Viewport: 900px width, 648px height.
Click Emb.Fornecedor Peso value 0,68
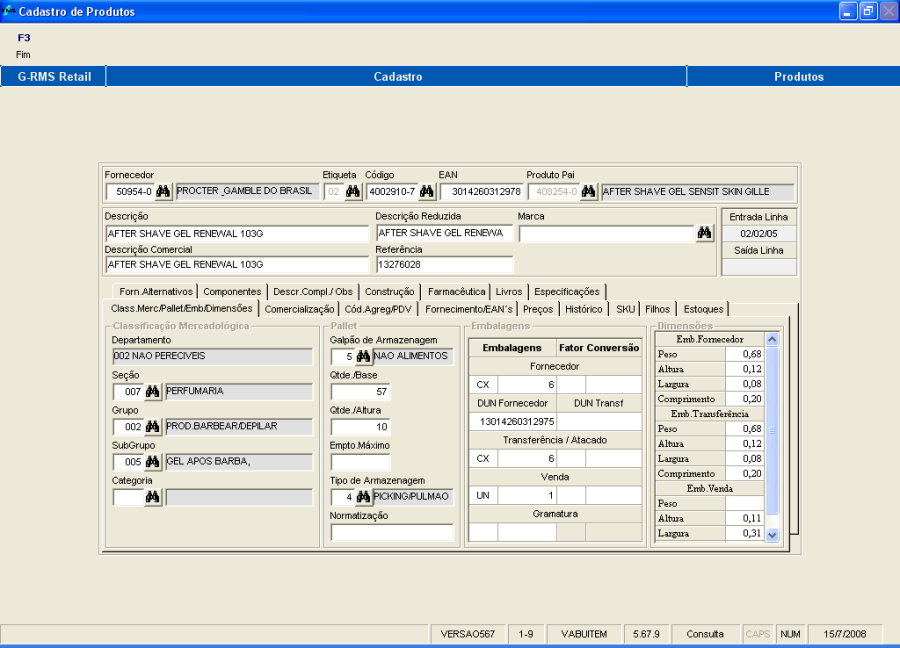coord(744,354)
